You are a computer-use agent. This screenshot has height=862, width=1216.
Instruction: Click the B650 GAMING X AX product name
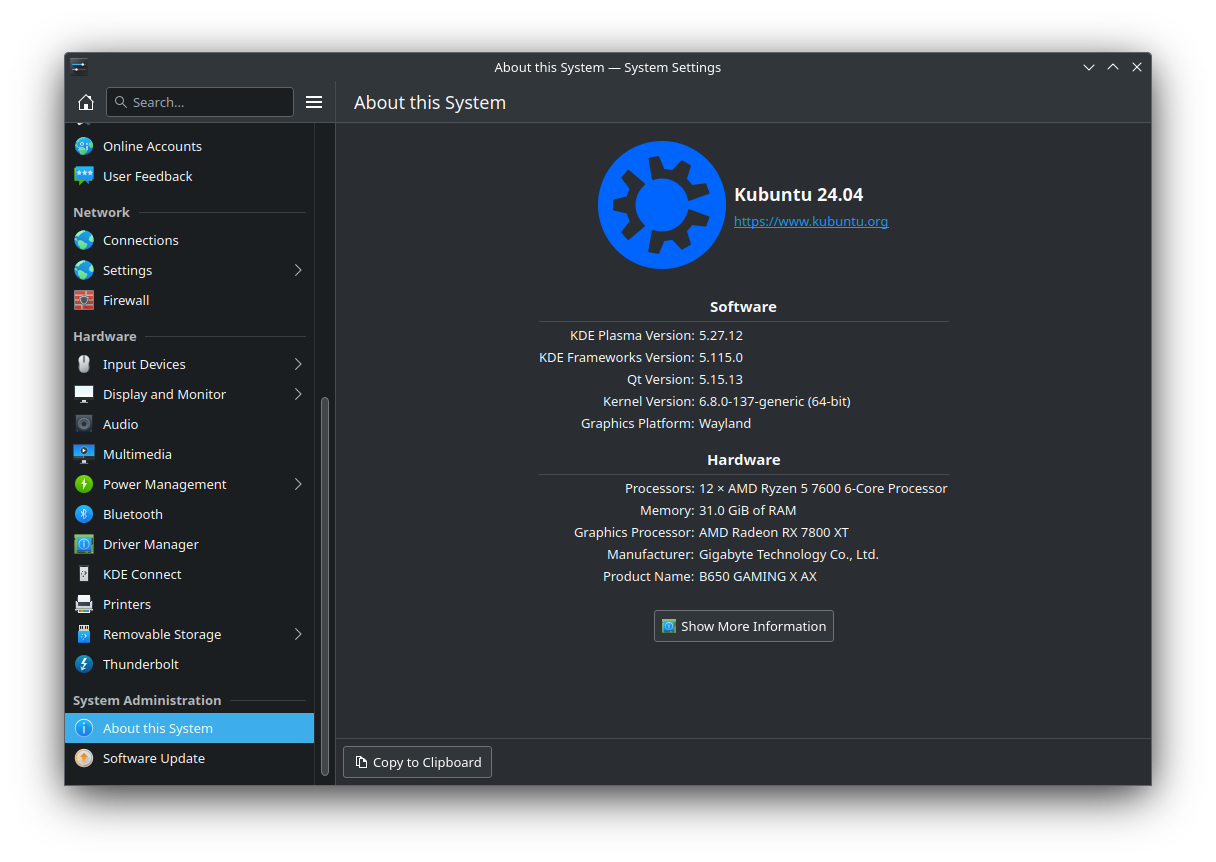758,576
